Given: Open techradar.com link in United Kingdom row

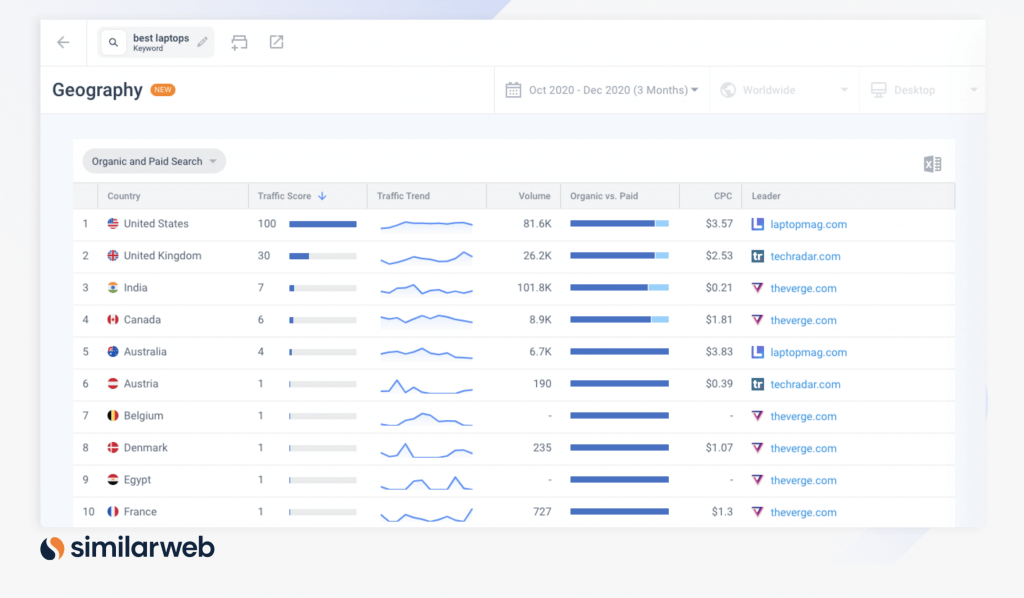Looking at the screenshot, I should (x=805, y=256).
